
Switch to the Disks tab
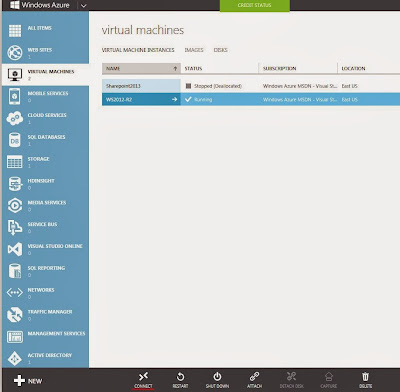(221, 50)
